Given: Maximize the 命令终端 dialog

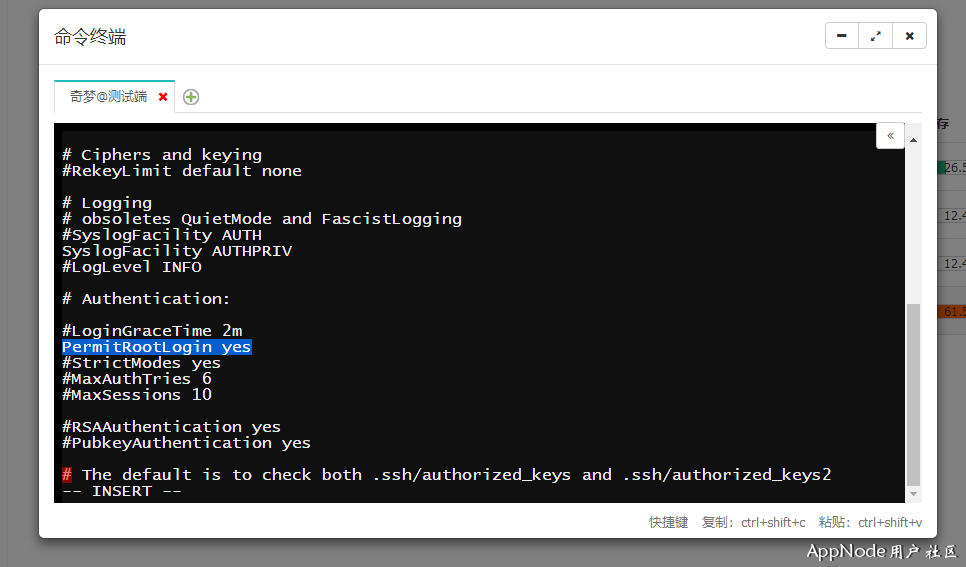Looking at the screenshot, I should coord(876,36).
